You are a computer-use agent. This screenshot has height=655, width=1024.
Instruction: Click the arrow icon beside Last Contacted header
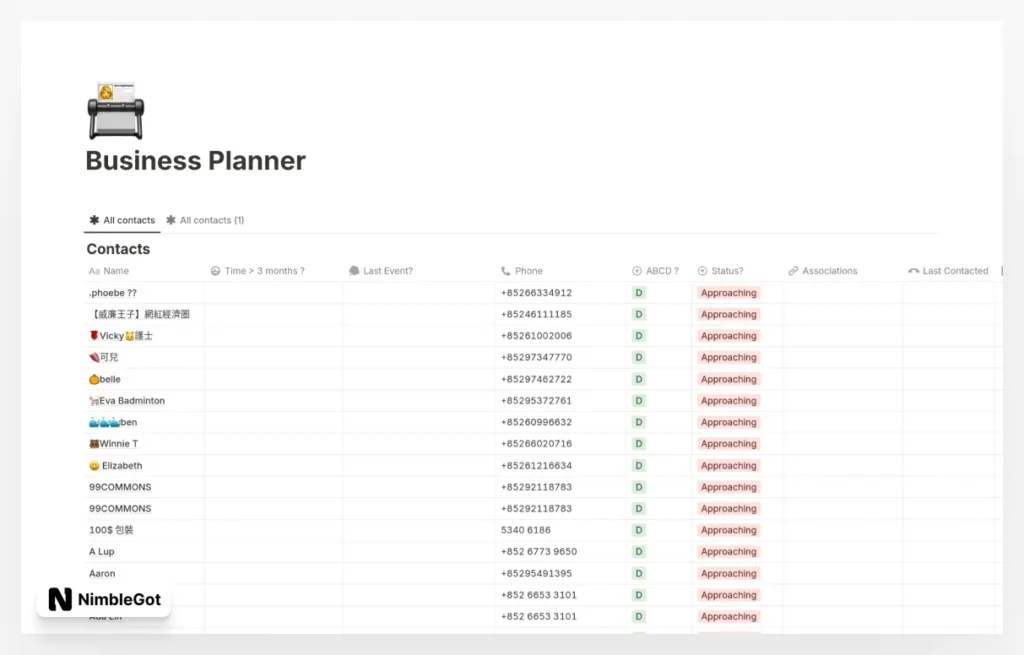pyautogui.click(x=913, y=271)
